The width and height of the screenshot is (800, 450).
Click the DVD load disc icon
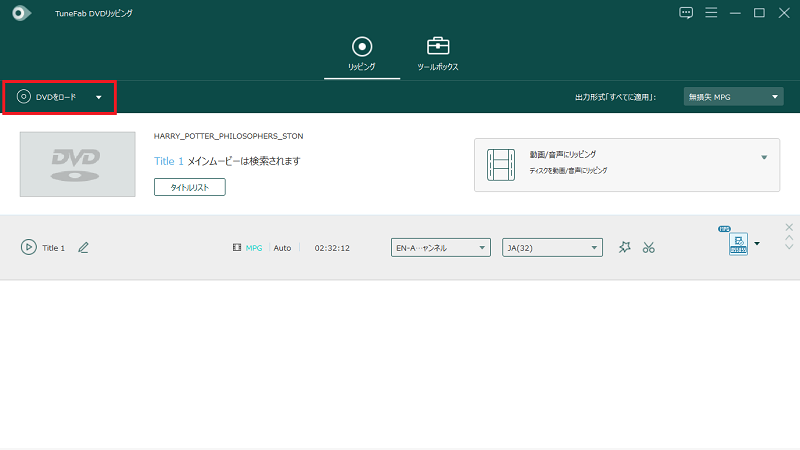coord(23,96)
